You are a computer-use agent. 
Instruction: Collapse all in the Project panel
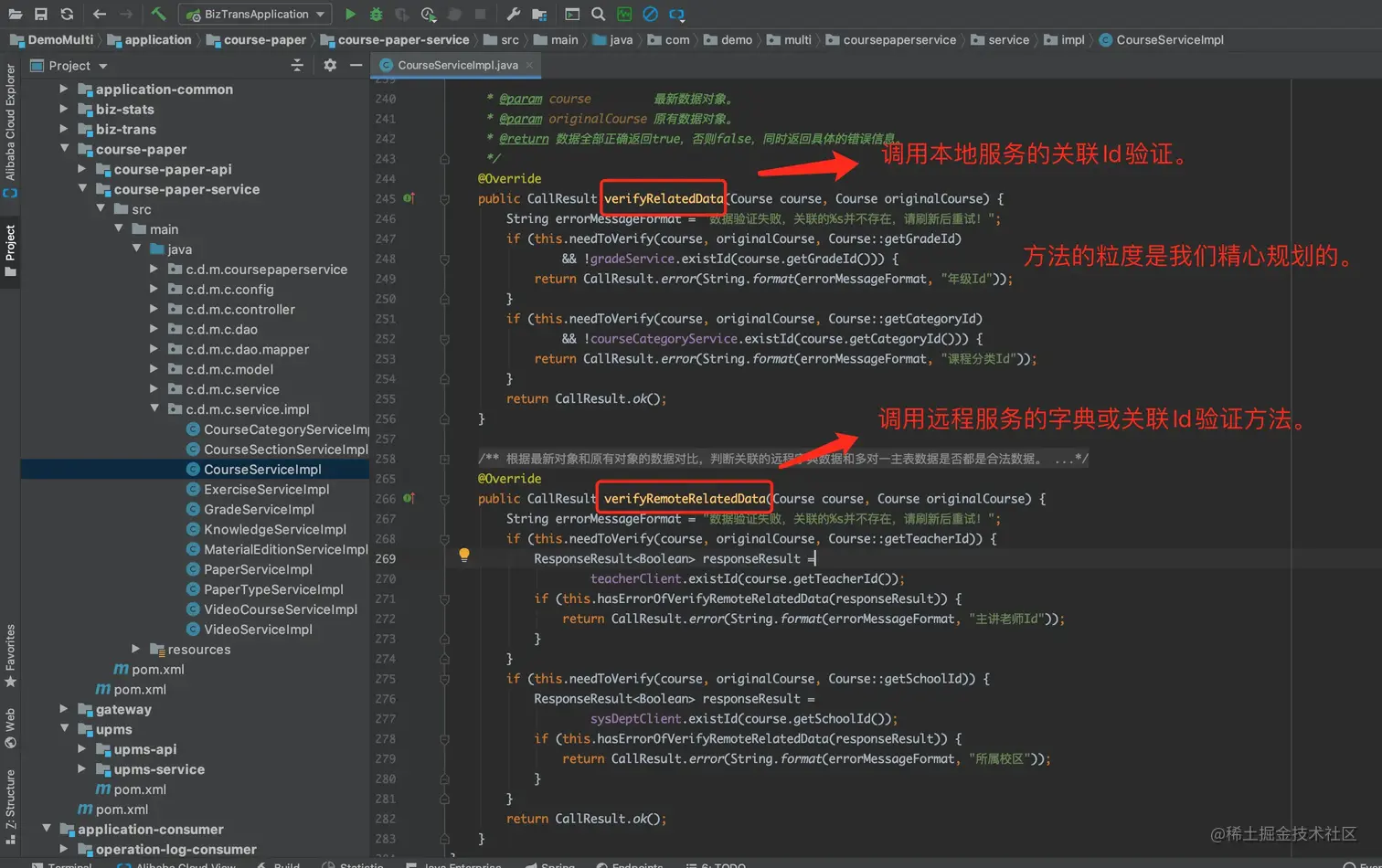(297, 65)
